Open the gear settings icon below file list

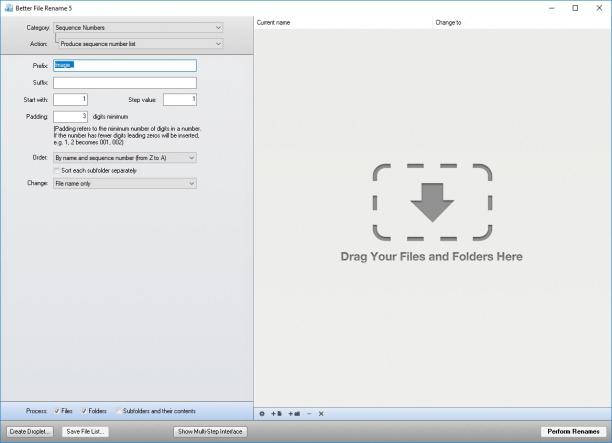(x=262, y=414)
